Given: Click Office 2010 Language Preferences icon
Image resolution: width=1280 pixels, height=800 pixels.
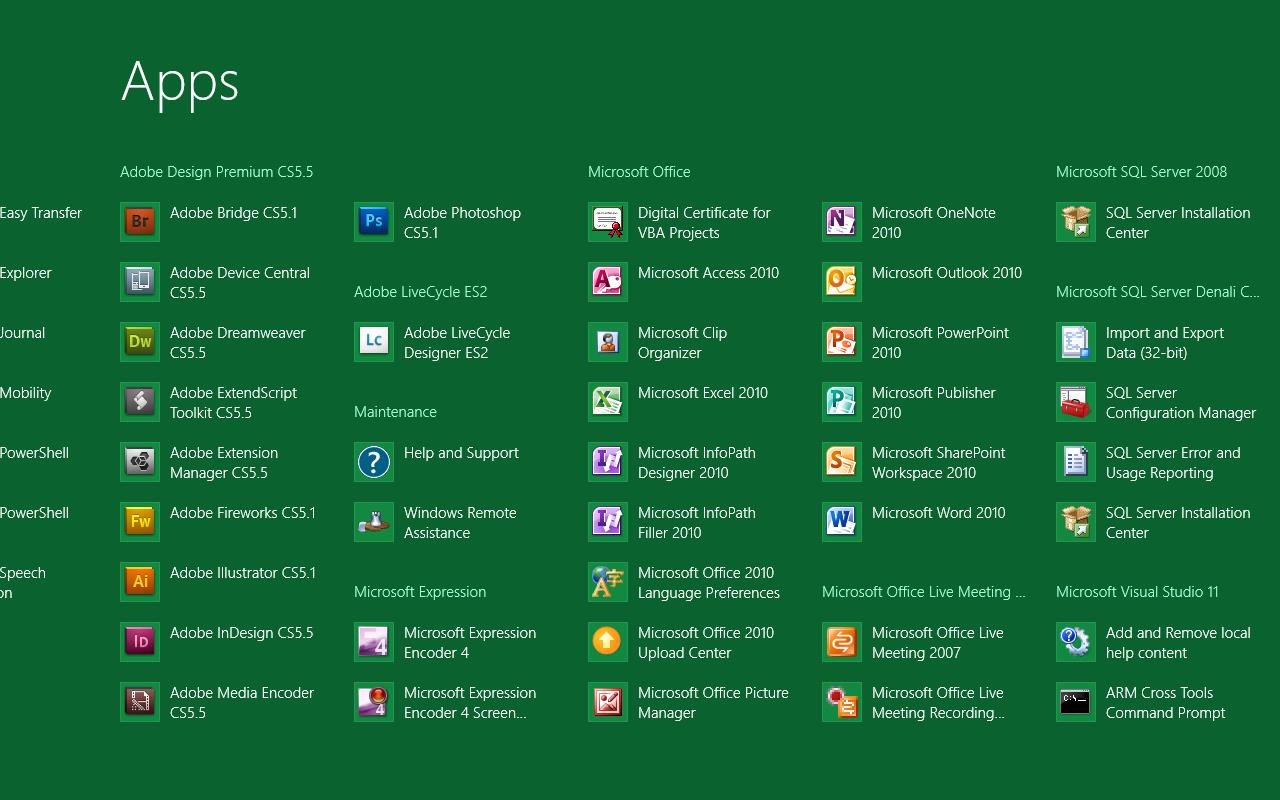Looking at the screenshot, I should [x=608, y=582].
